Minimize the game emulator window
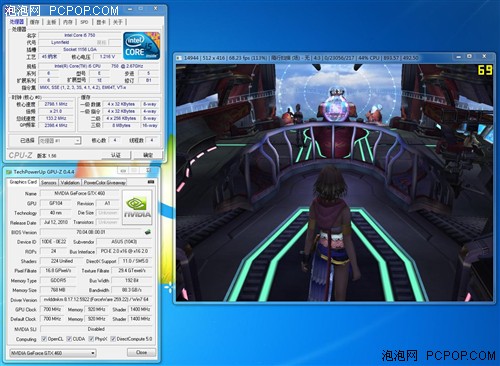 click(459, 57)
